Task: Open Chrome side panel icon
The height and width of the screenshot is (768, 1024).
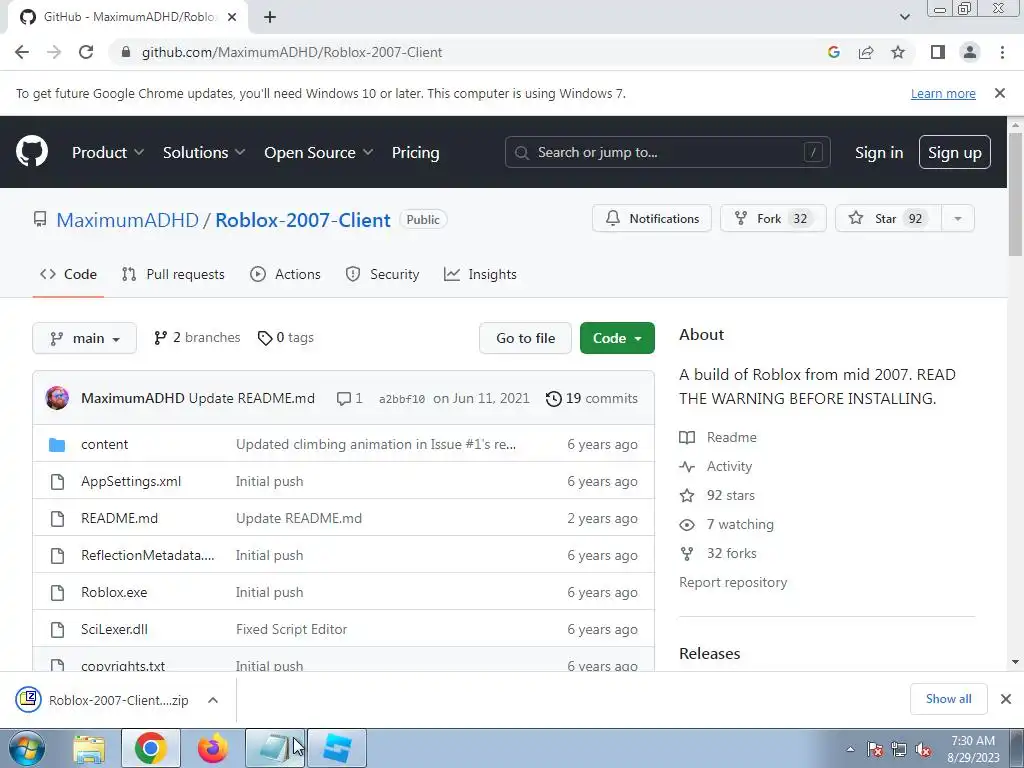Action: point(938,52)
